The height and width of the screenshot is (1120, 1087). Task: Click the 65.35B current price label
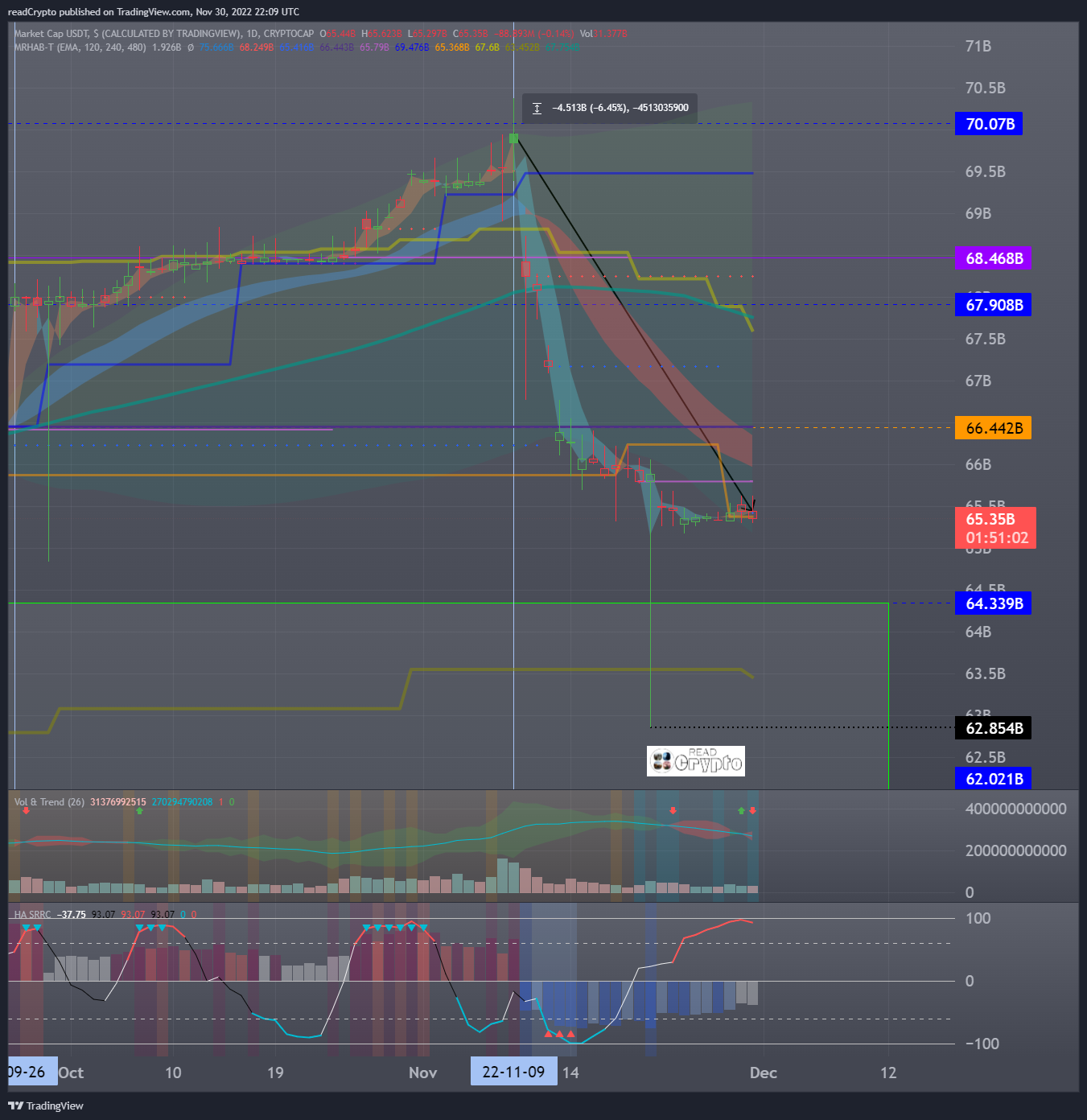point(990,519)
